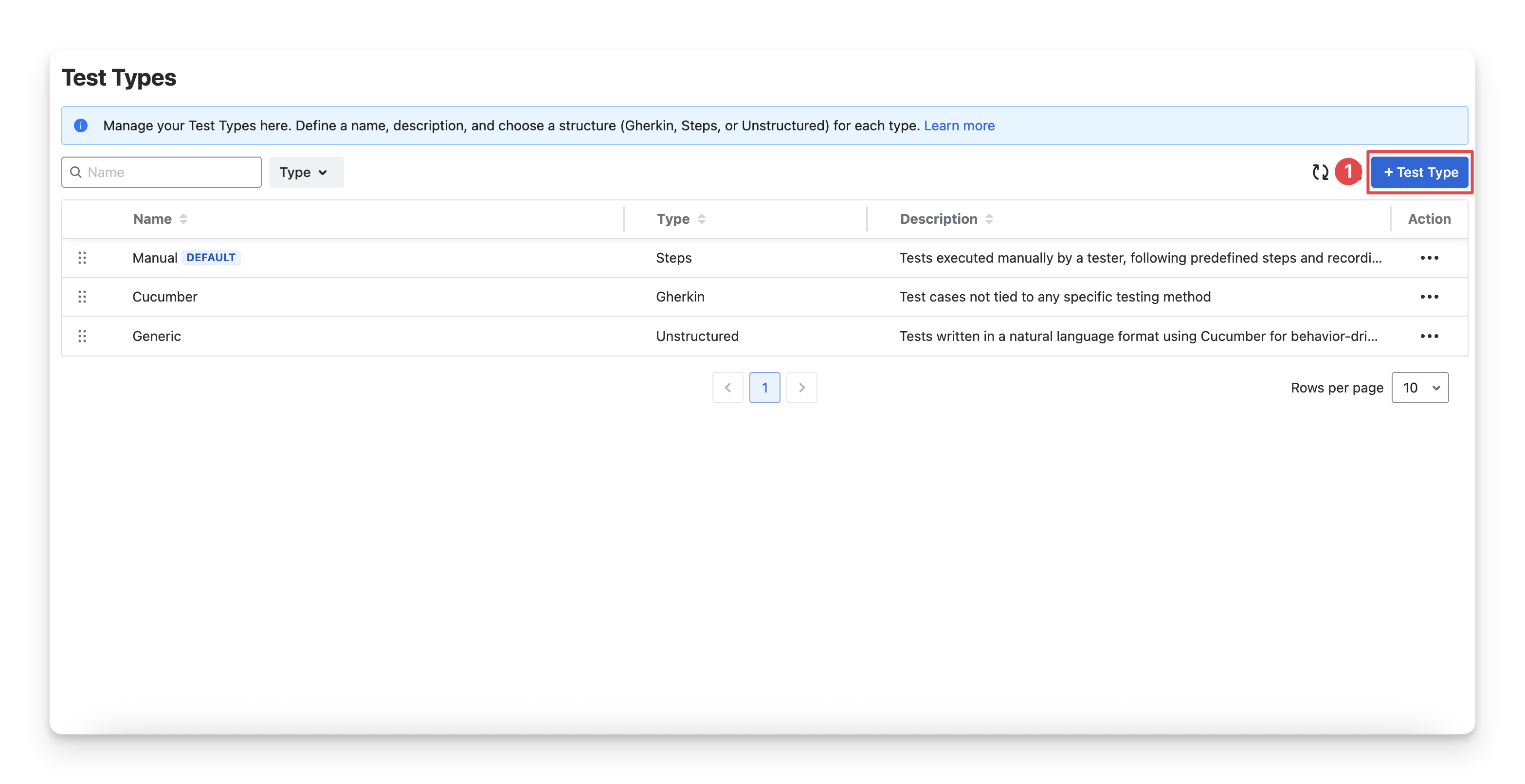The width and height of the screenshot is (1525, 784).
Task: Click the DEFAULT badge next to Manual
Action: pos(211,258)
